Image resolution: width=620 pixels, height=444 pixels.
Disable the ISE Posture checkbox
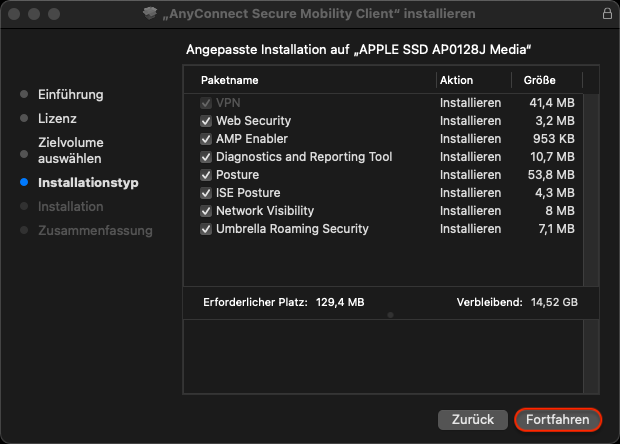(x=206, y=193)
